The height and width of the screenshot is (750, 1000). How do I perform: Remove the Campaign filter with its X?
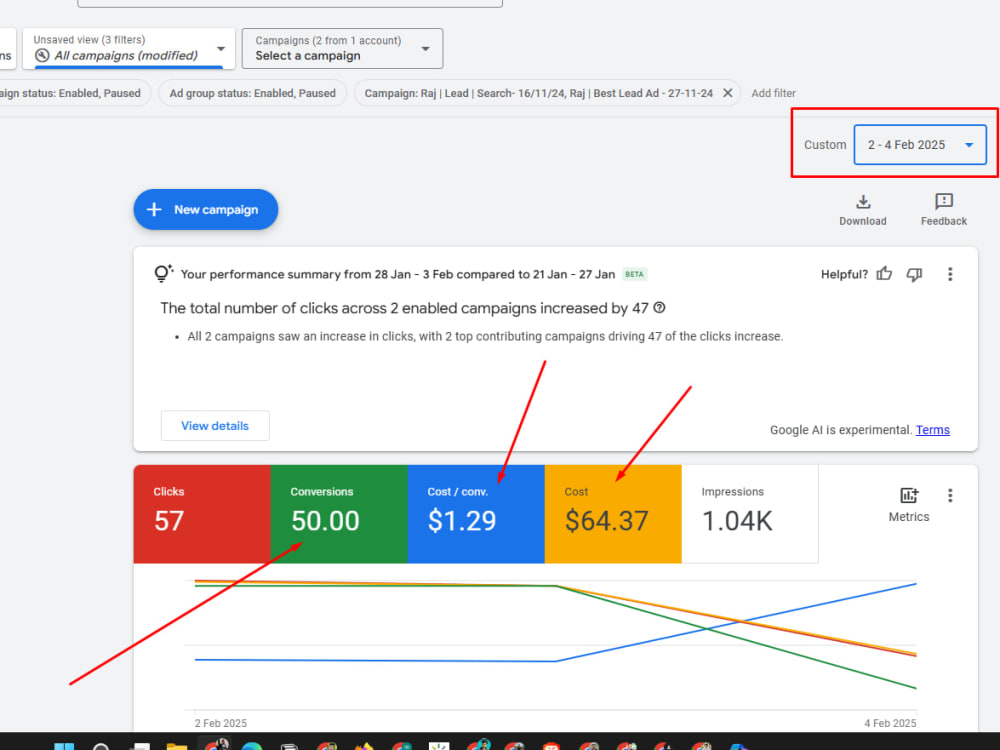click(727, 93)
